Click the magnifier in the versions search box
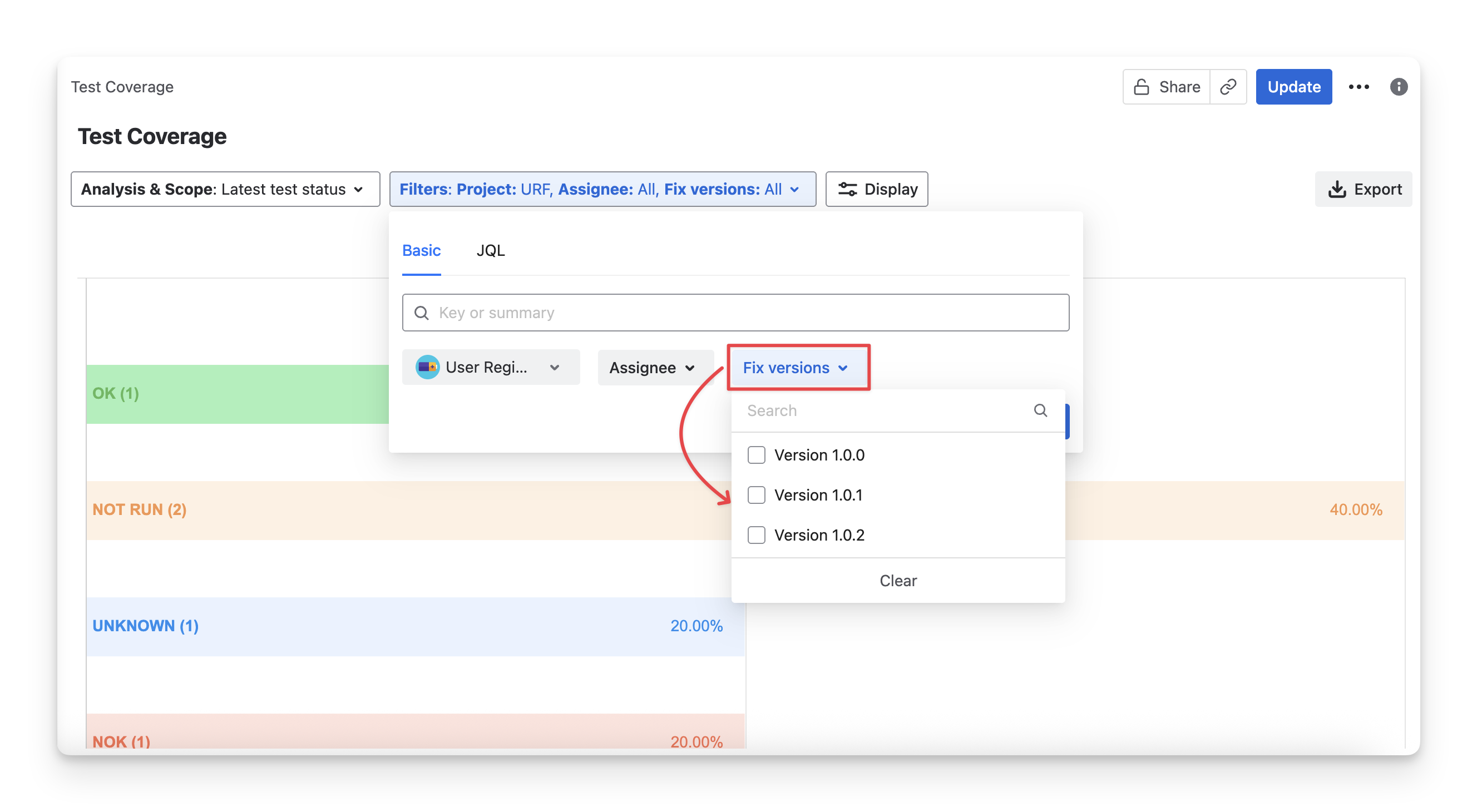Viewport: 1477px width, 812px height. pyautogui.click(x=1040, y=410)
